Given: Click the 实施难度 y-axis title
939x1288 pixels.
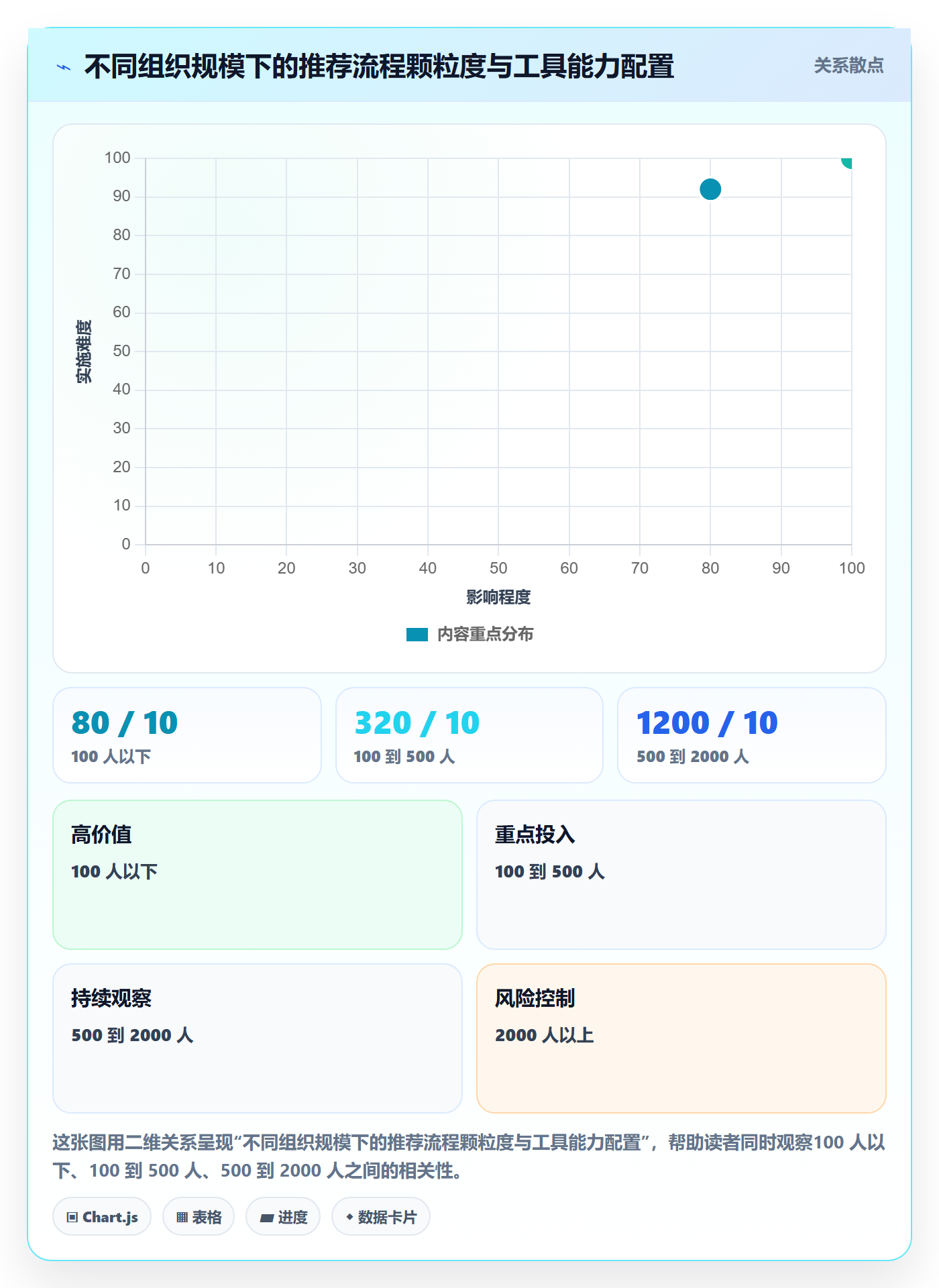Looking at the screenshot, I should pos(84,352).
